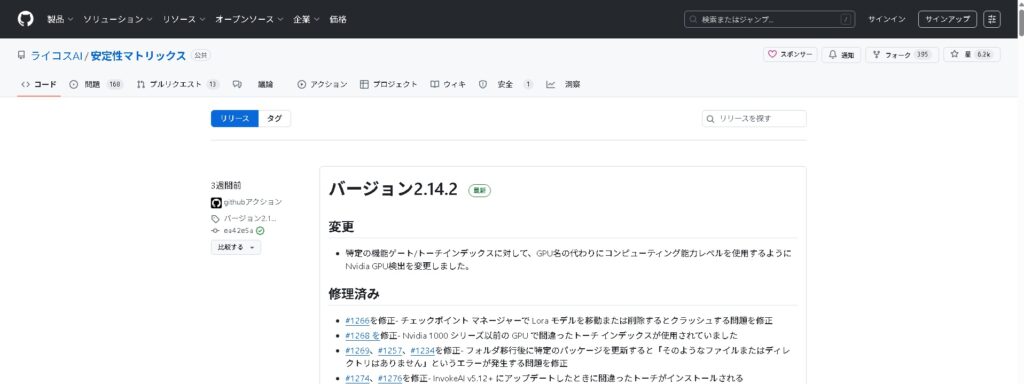This screenshot has height=384, width=1024.
Task: Click the 3週間前 timestamp
Action: [226, 185]
